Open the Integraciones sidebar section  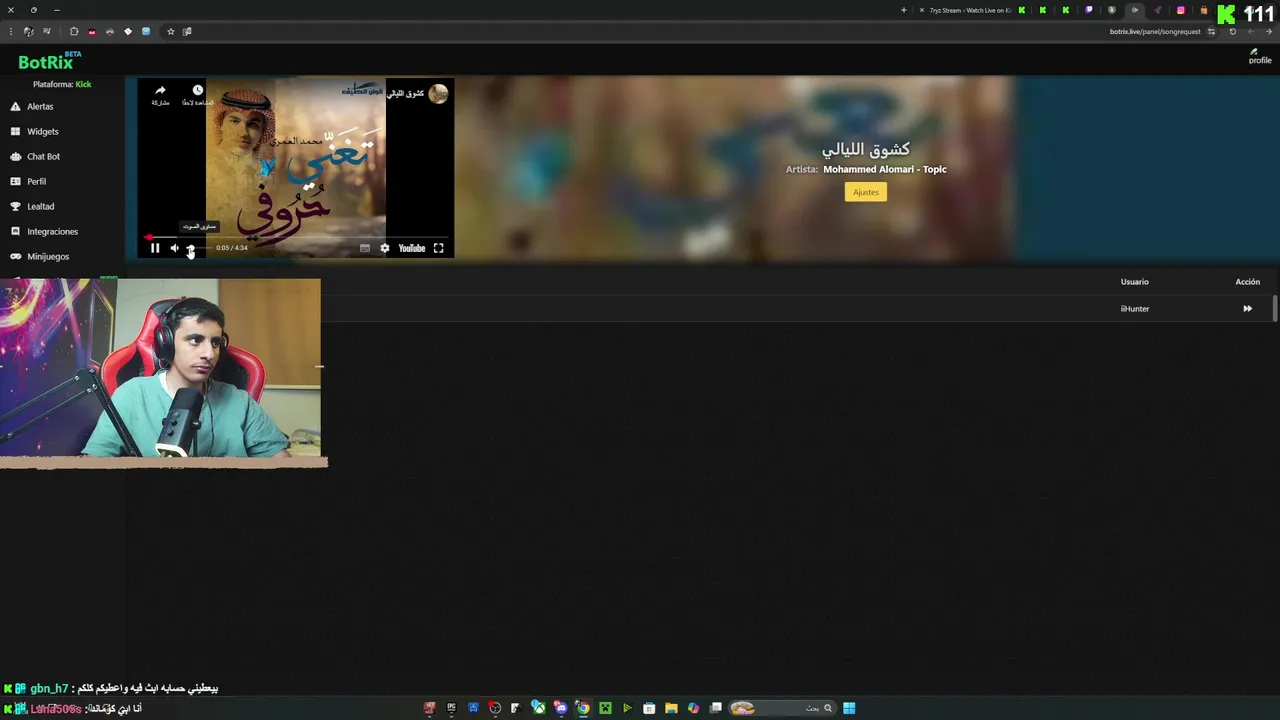(x=52, y=231)
